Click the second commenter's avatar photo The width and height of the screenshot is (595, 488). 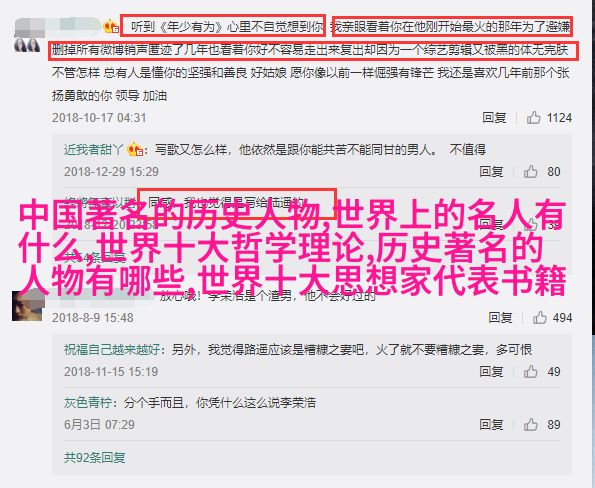click(27, 306)
